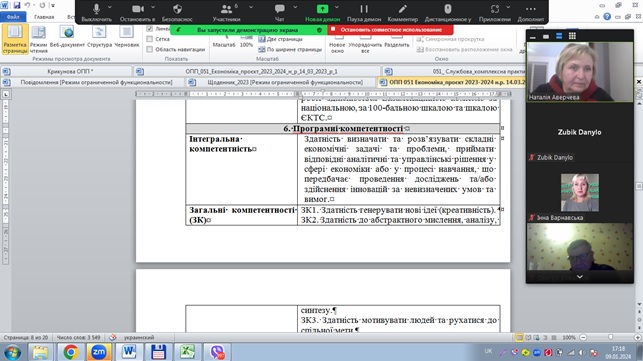Image resolution: width=643 pixels, height=361 pixels.
Task: Open the Zoom taskbar icon
Action: point(98,352)
